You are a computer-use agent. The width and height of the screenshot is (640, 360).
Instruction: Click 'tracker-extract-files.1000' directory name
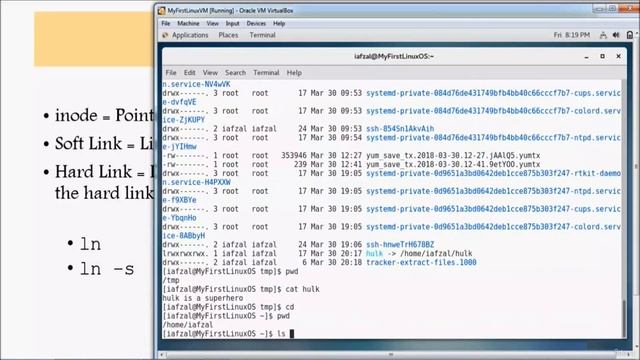tap(421, 262)
